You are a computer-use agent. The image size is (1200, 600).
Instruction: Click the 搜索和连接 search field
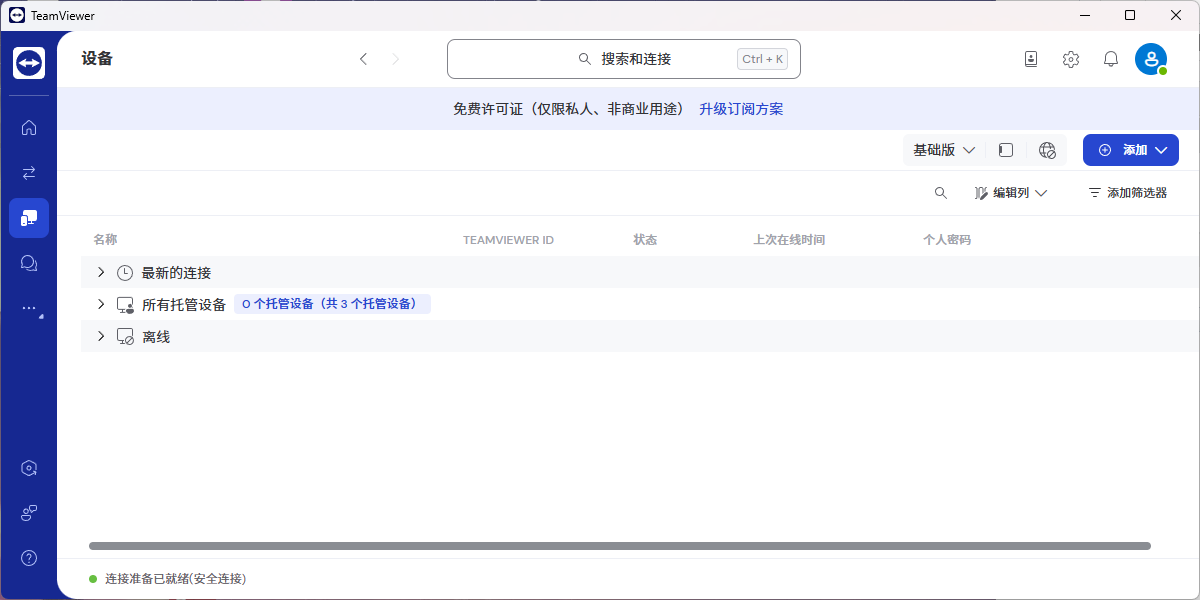tap(624, 59)
